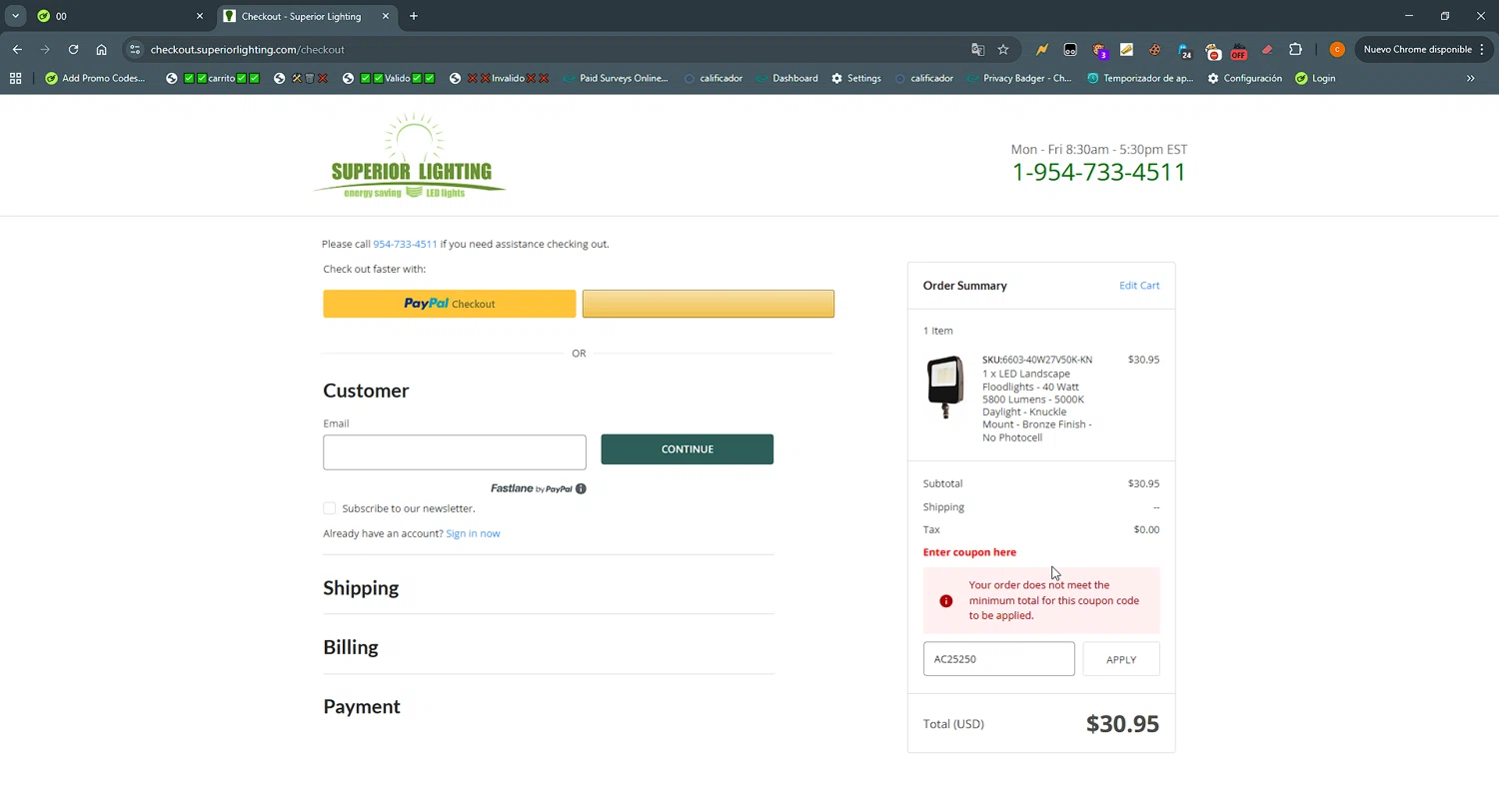Focus the Email input field
This screenshot has height=812, width=1499.
click(x=455, y=452)
